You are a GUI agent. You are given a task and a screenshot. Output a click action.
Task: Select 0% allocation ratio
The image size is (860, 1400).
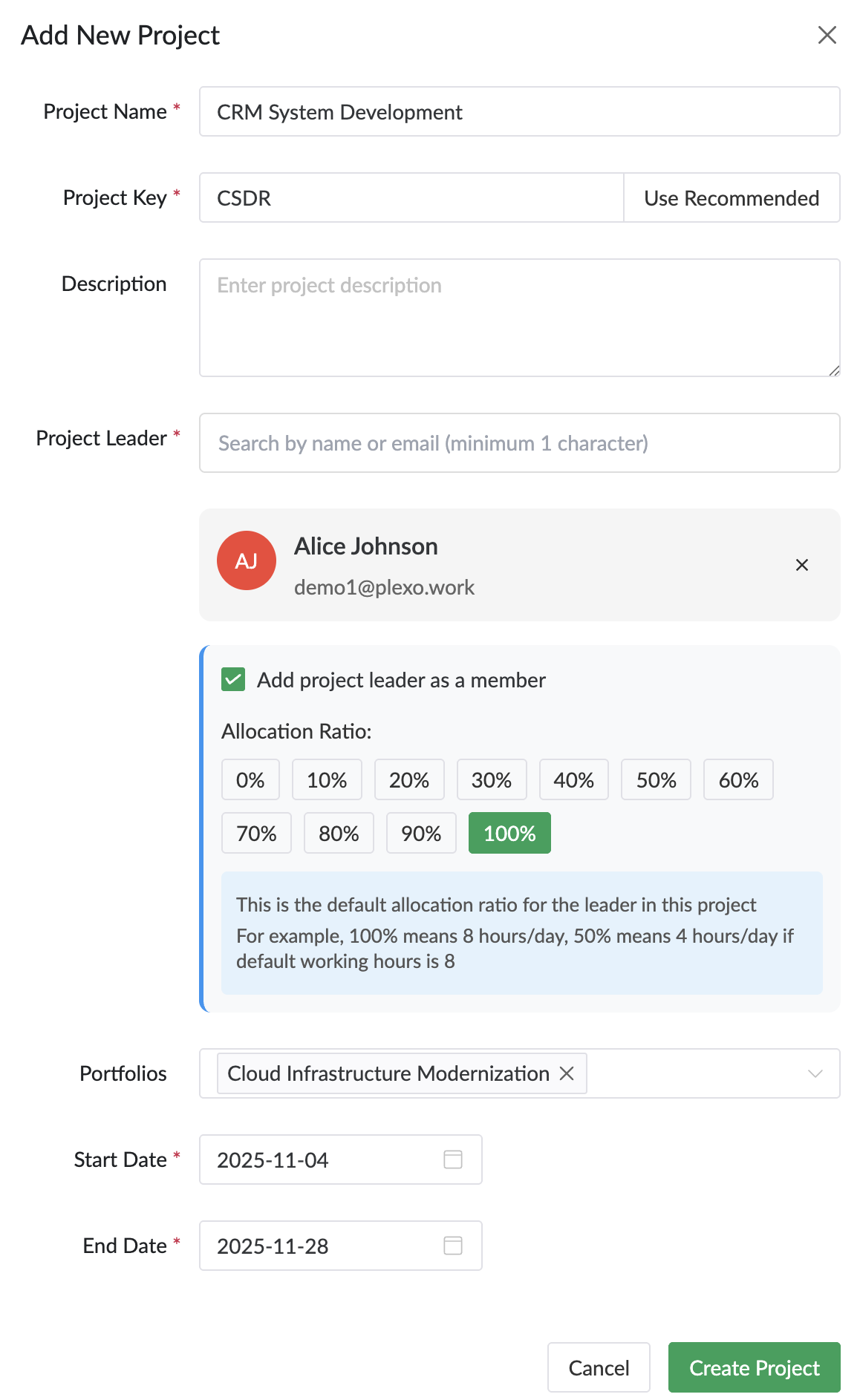pyautogui.click(x=250, y=779)
